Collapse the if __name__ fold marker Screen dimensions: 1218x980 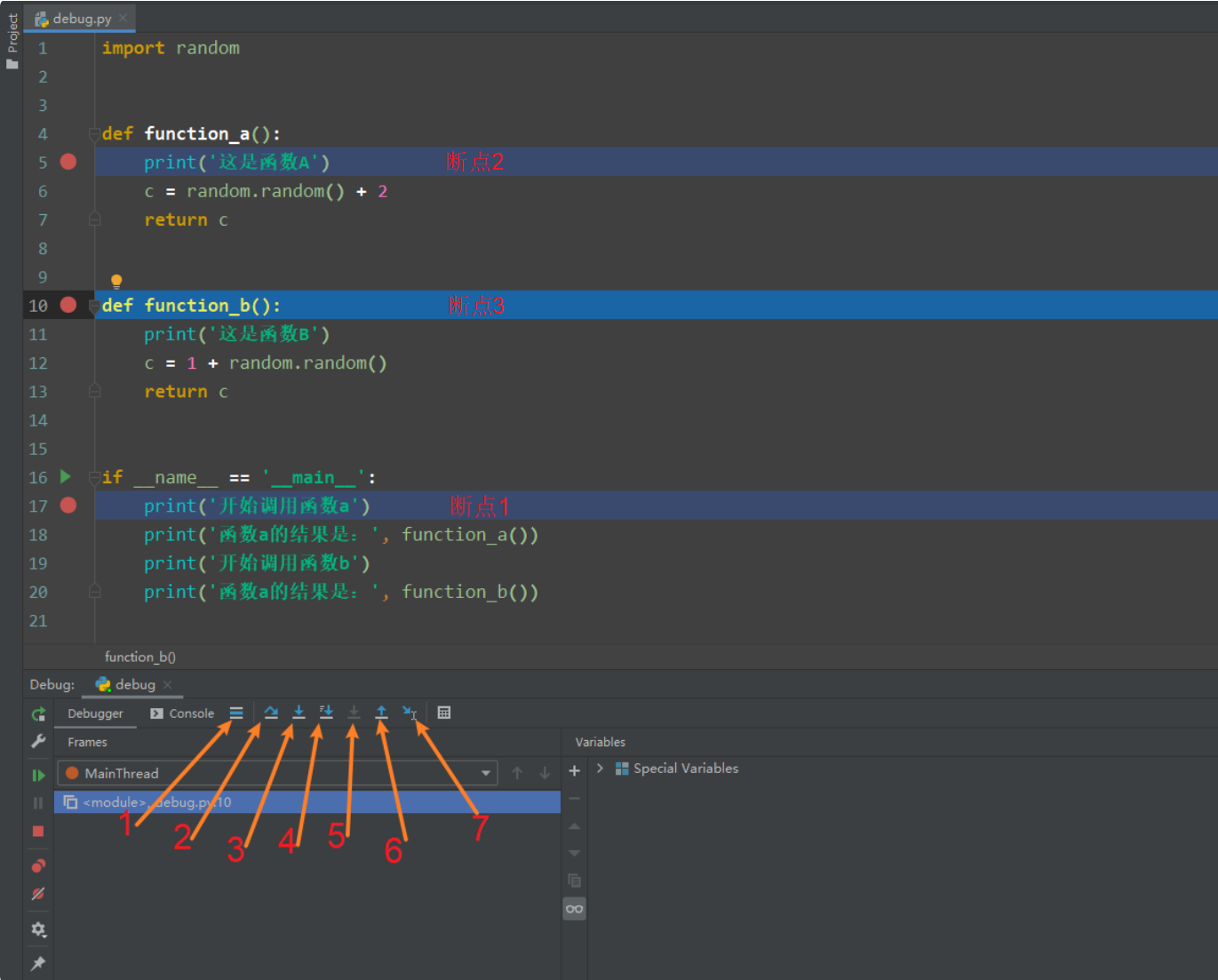[x=94, y=478]
